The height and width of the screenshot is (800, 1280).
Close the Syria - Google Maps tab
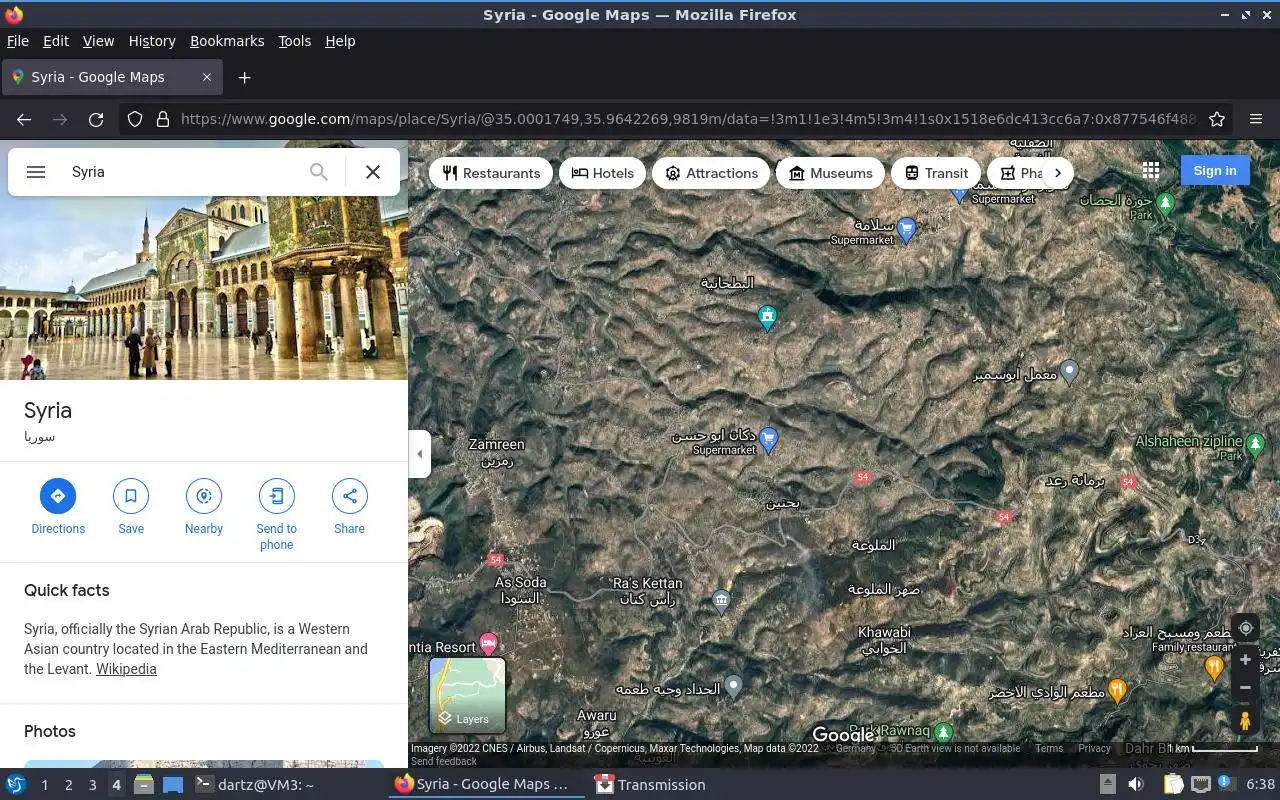(207, 77)
